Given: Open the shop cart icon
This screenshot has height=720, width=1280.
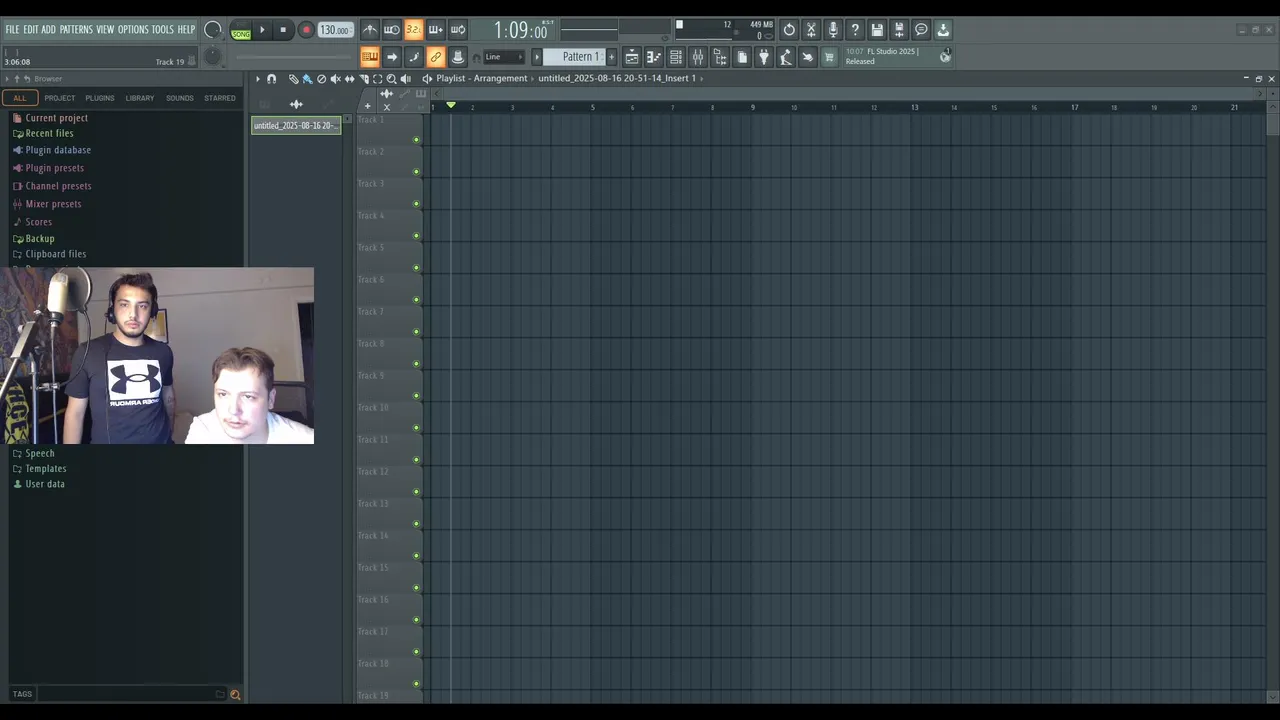Looking at the screenshot, I should (828, 57).
